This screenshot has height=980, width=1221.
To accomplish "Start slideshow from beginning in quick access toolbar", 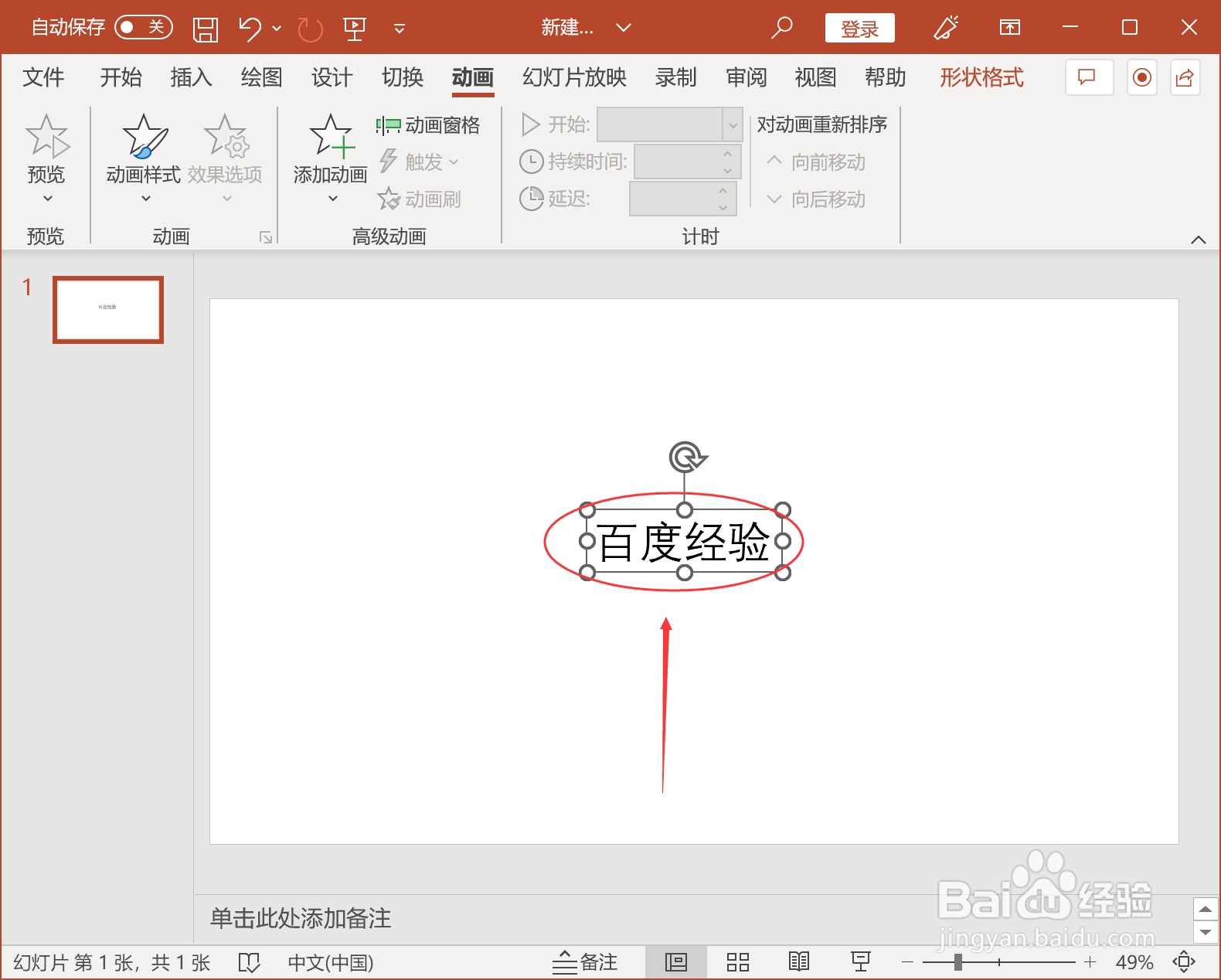I will tap(355, 29).
